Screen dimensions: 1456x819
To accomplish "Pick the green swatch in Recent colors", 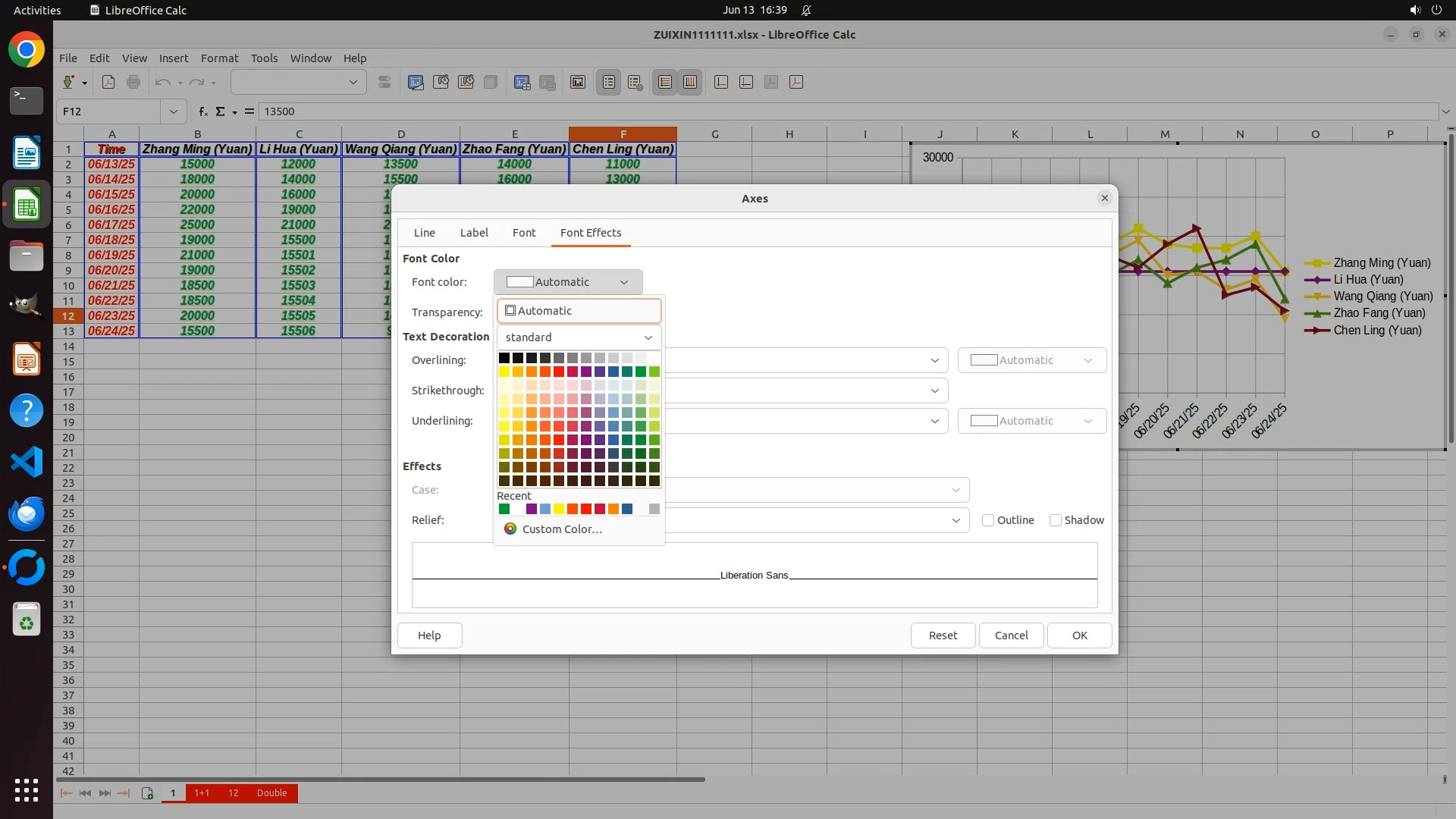I will pyautogui.click(x=504, y=509).
